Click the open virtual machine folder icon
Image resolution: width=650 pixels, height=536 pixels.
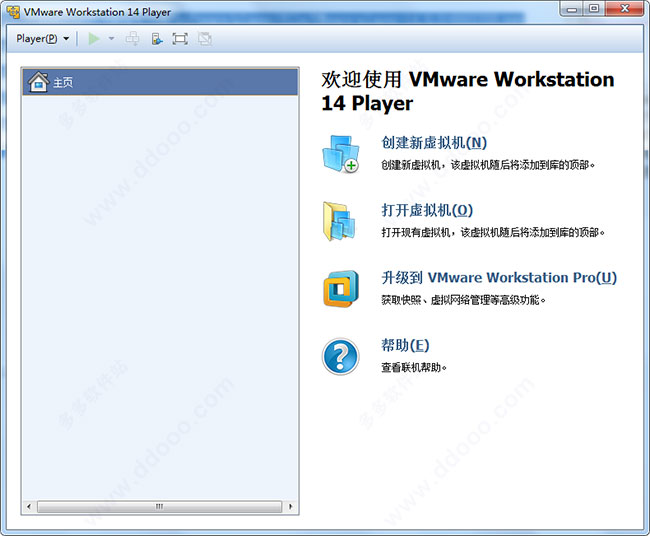(x=340, y=221)
